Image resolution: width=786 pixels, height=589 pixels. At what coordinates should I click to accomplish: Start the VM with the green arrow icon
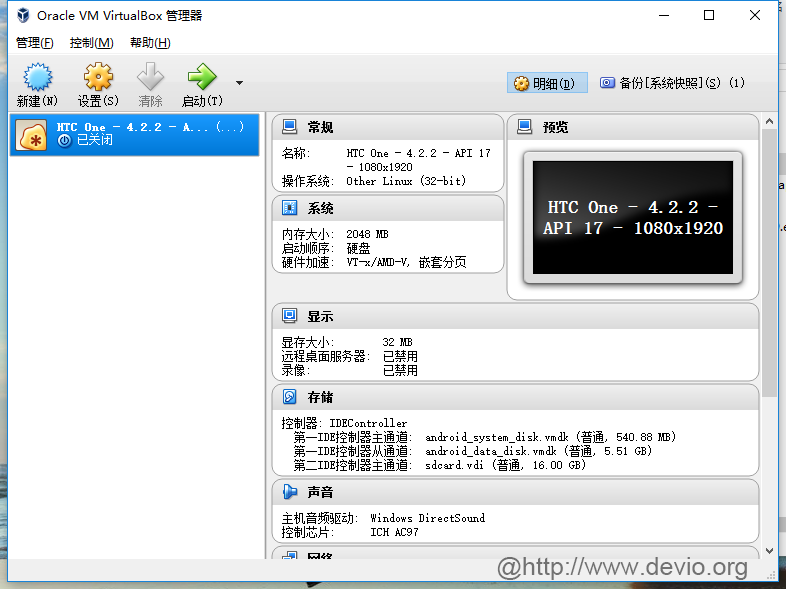[202, 77]
